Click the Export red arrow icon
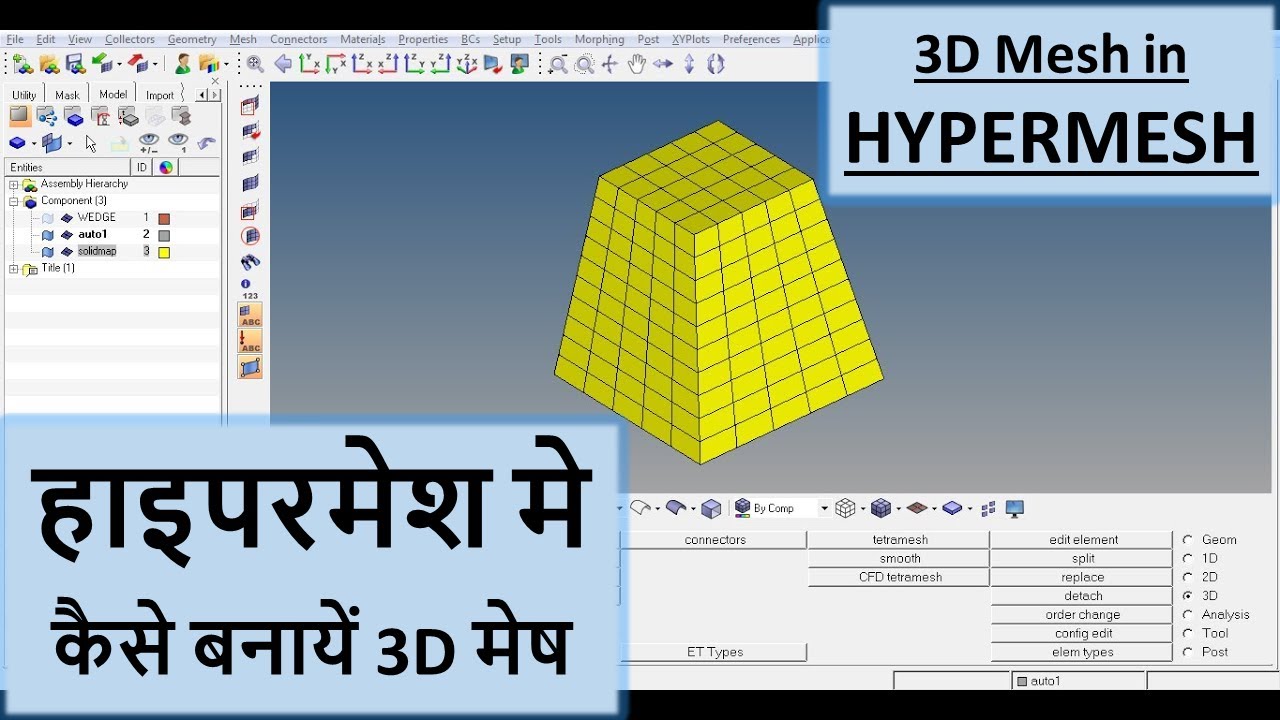Viewport: 1280px width, 720px height. pyautogui.click(x=137, y=64)
